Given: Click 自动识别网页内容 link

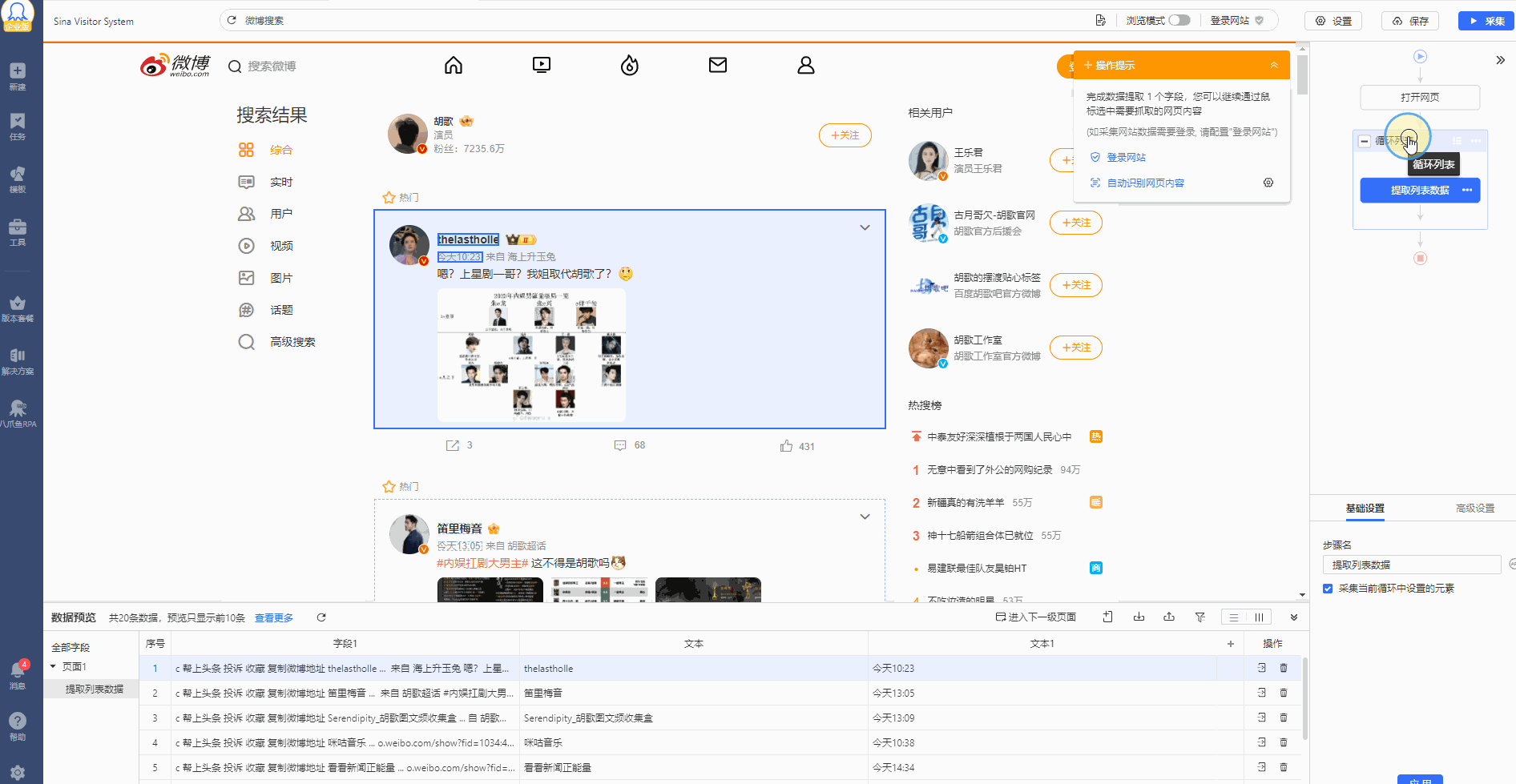Looking at the screenshot, I should tap(1145, 183).
